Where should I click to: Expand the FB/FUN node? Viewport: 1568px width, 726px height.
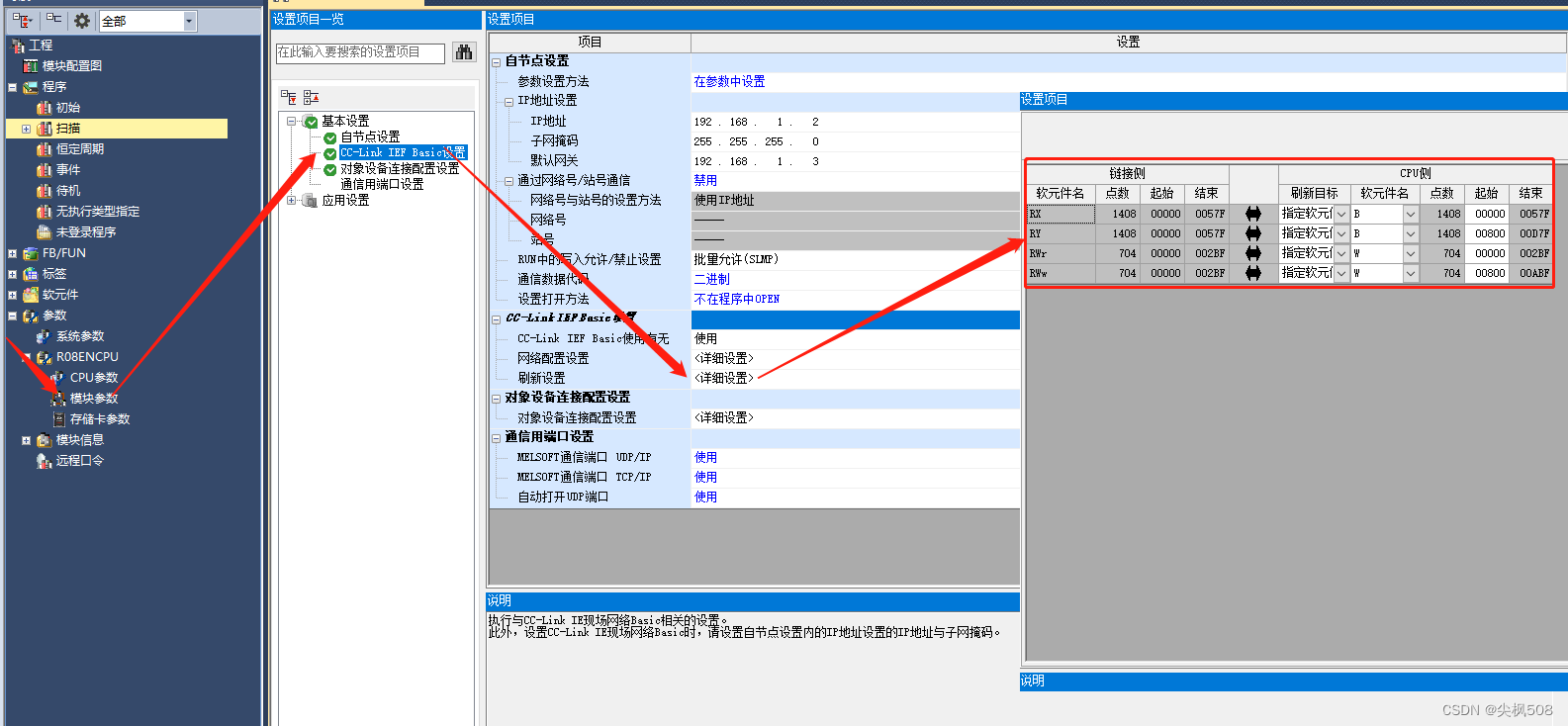(x=13, y=253)
